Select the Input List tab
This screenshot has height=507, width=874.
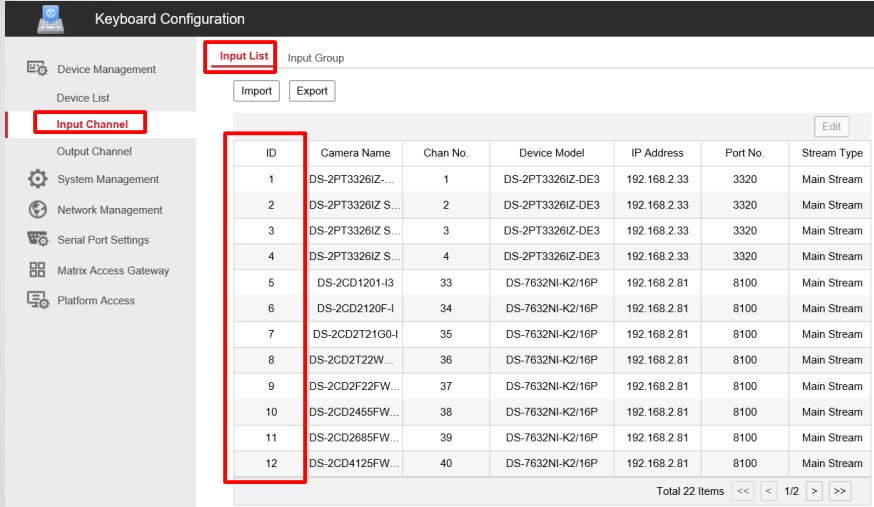[x=244, y=57]
